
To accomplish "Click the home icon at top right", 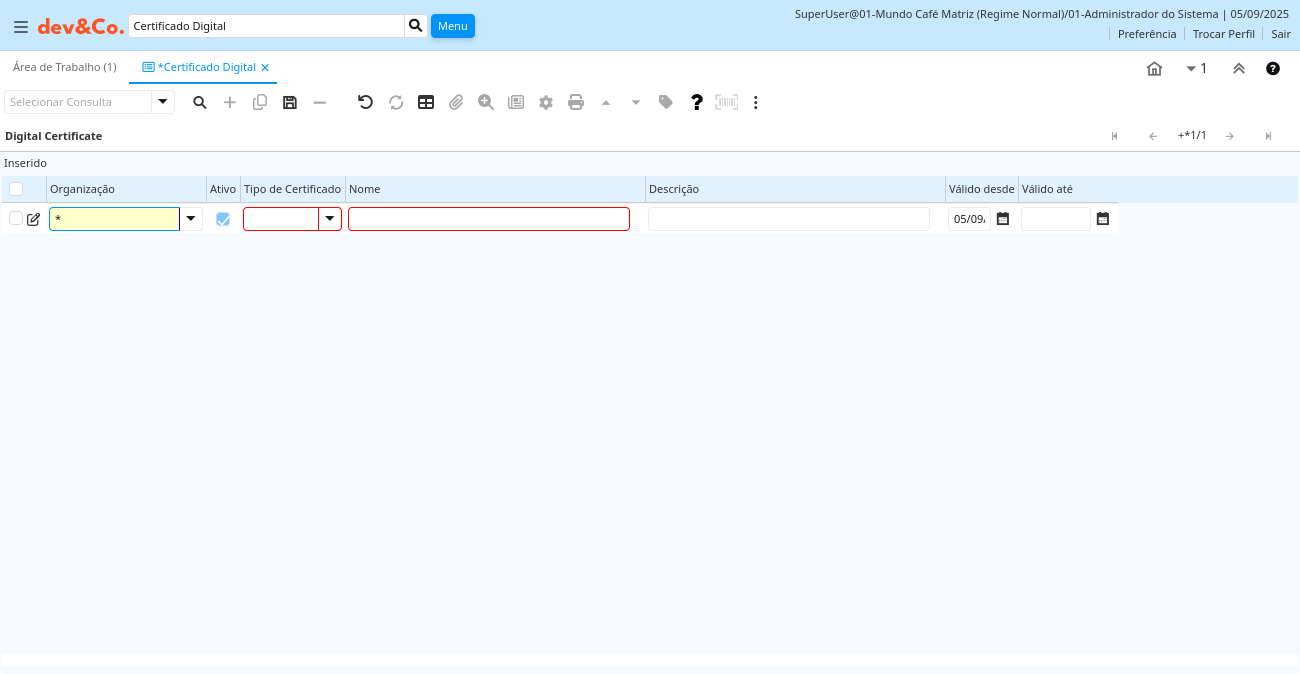I will [x=1154, y=69].
